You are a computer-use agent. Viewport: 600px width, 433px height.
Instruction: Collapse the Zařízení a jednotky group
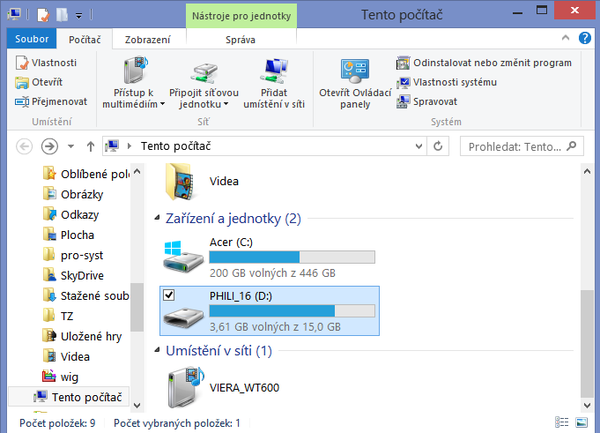coord(157,218)
